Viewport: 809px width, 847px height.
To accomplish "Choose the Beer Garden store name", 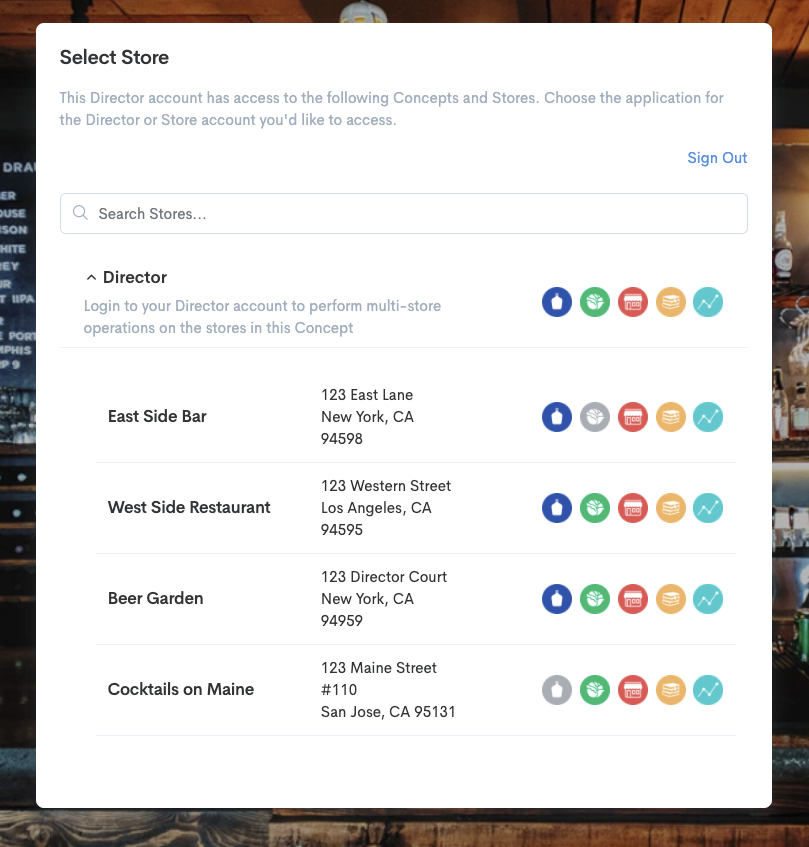I will pyautogui.click(x=155, y=598).
